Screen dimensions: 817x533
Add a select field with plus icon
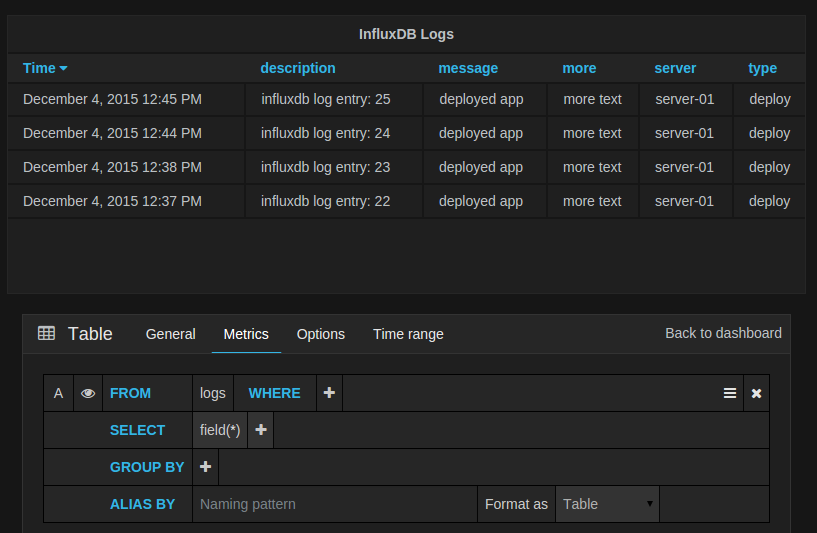[x=261, y=430]
